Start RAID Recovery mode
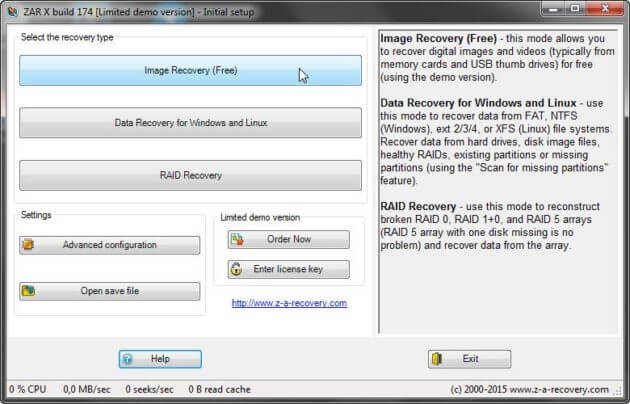630x404 pixels. (x=190, y=175)
